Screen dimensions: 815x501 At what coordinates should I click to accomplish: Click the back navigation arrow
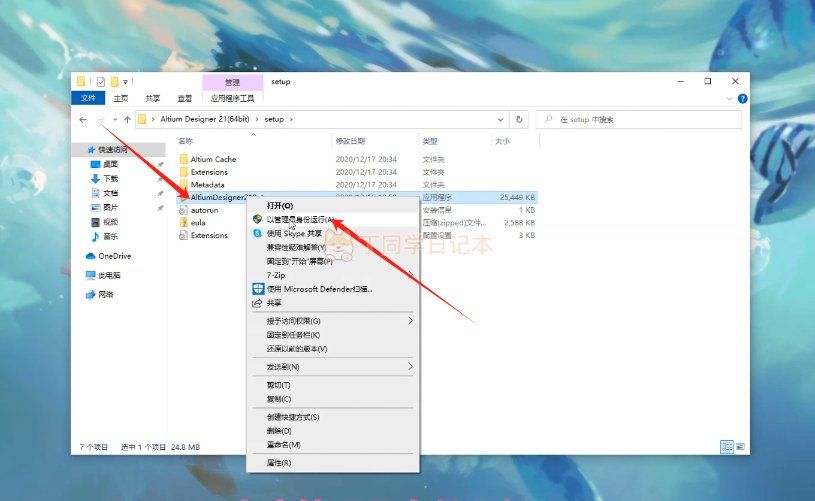click(x=83, y=120)
